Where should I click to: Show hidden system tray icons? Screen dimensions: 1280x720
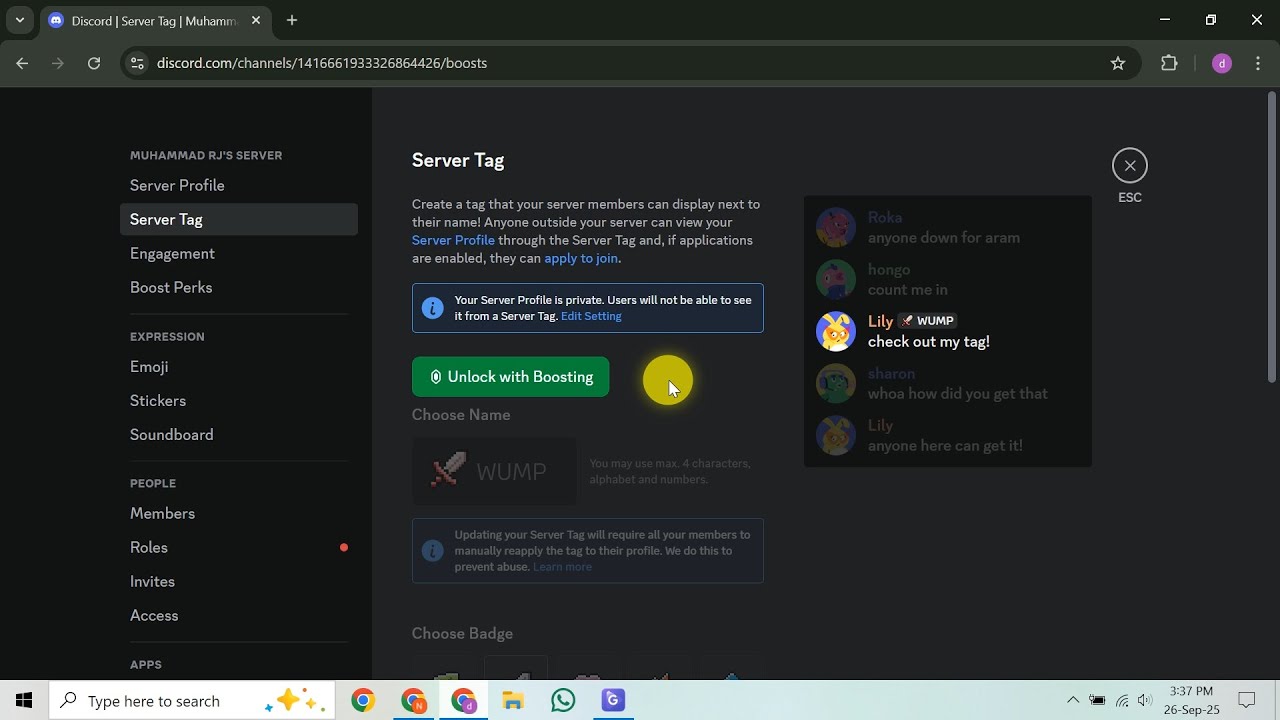click(x=1073, y=701)
